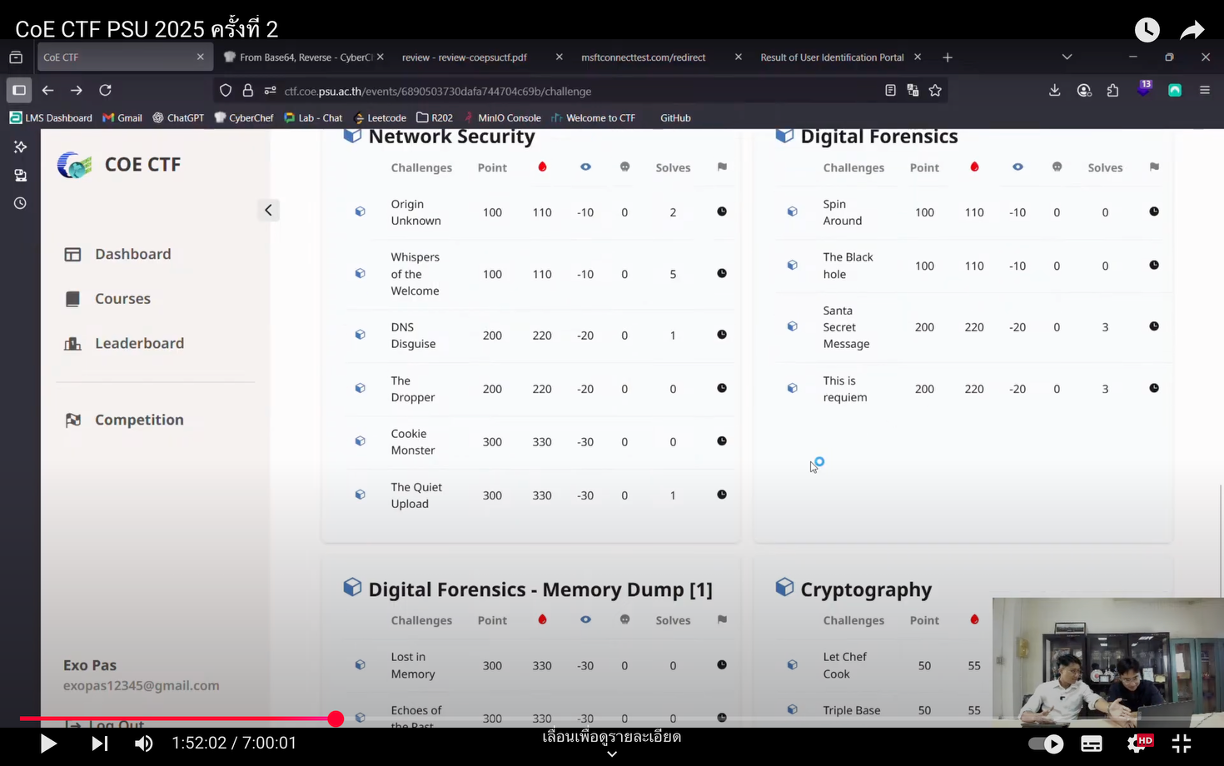Image resolution: width=1224 pixels, height=766 pixels.
Task: Expand the browser tab list dropdown
Action: click(1067, 57)
